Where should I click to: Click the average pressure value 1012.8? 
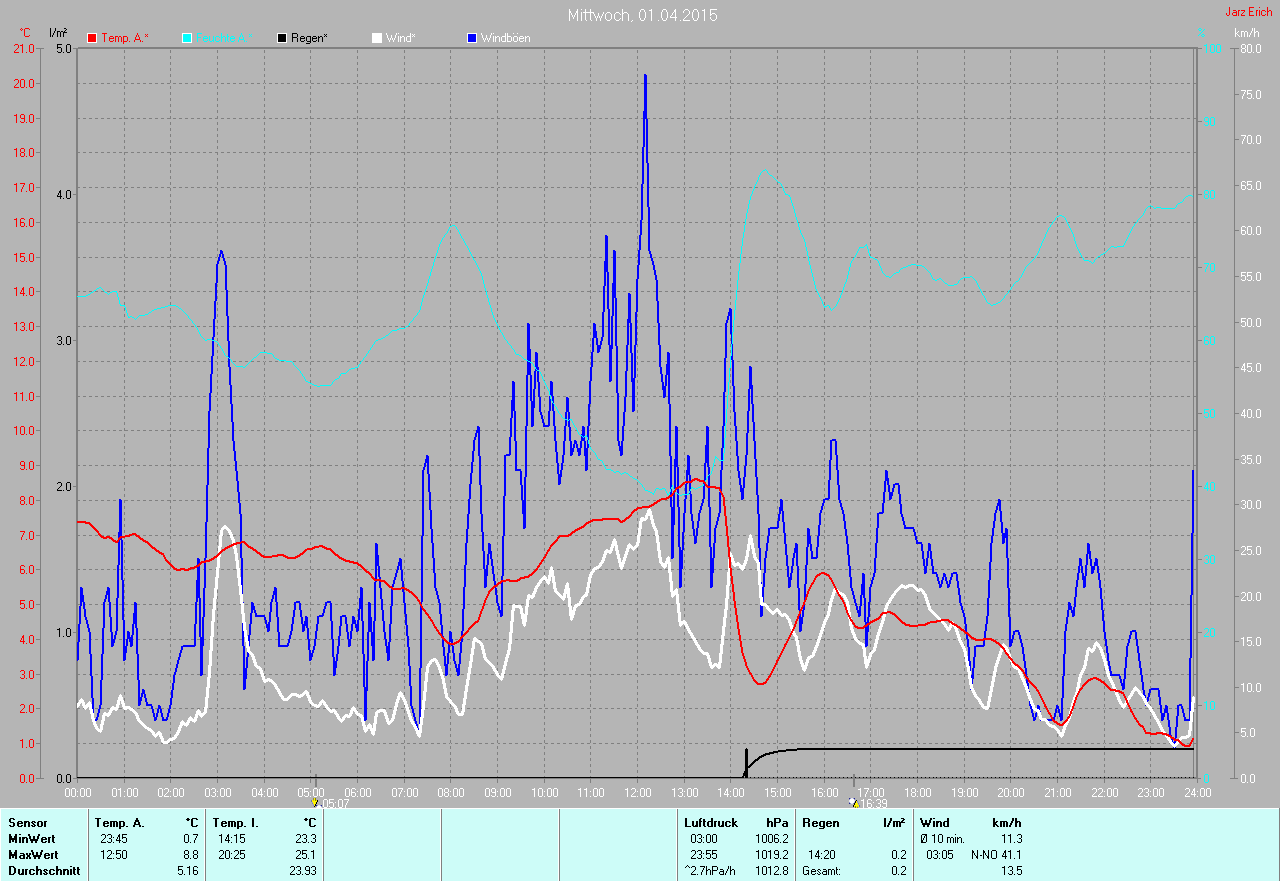click(x=771, y=871)
